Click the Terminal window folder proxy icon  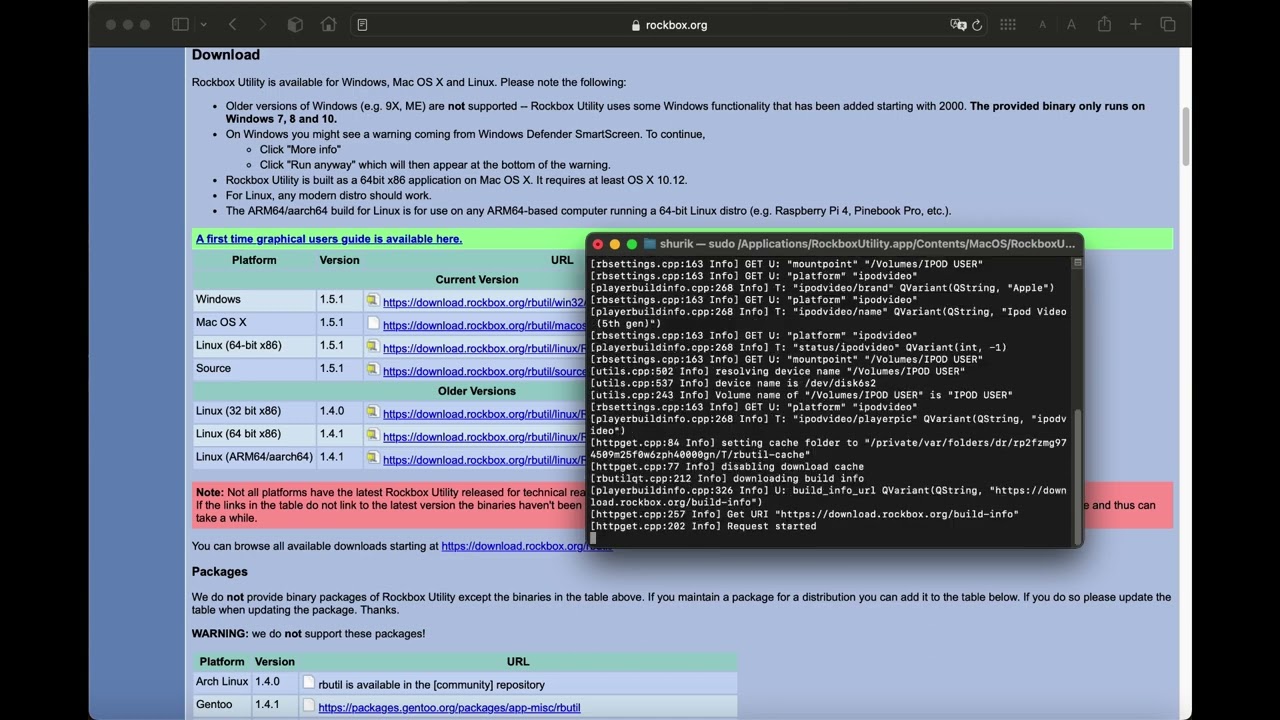pyautogui.click(x=649, y=244)
